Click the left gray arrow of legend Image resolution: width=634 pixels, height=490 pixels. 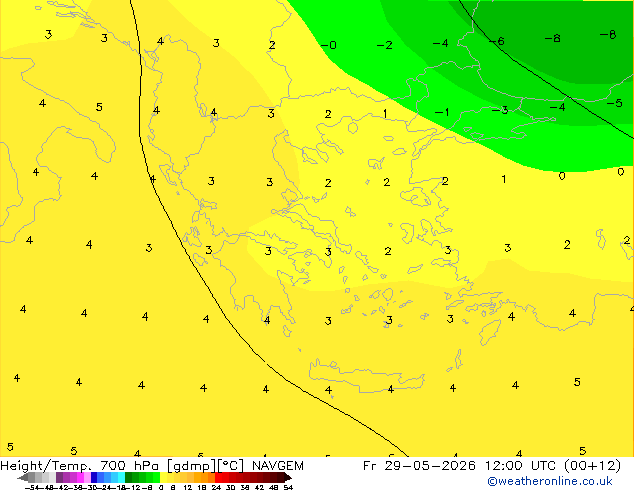click(x=23, y=478)
